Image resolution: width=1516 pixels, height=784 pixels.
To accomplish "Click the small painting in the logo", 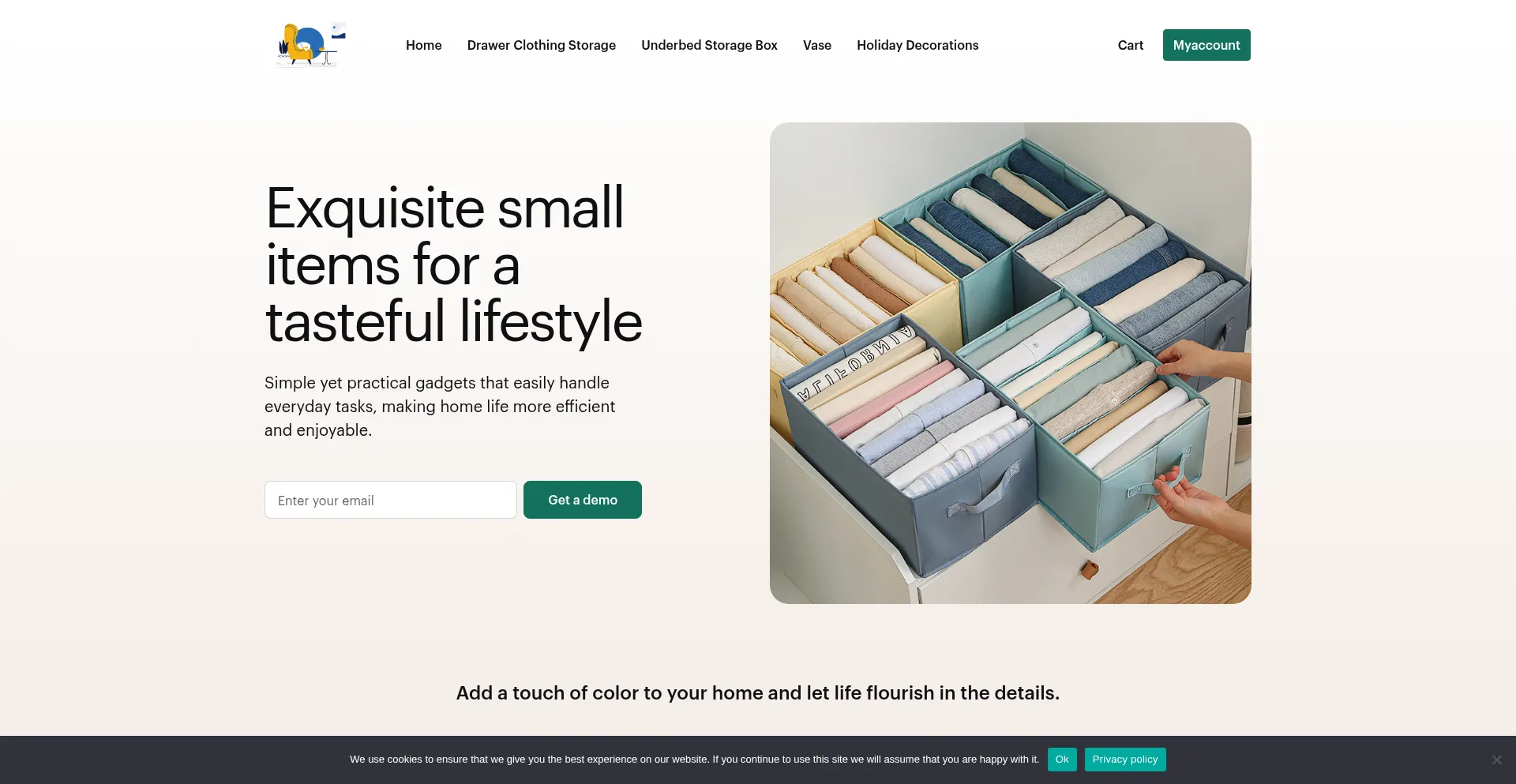I will 340,30.
